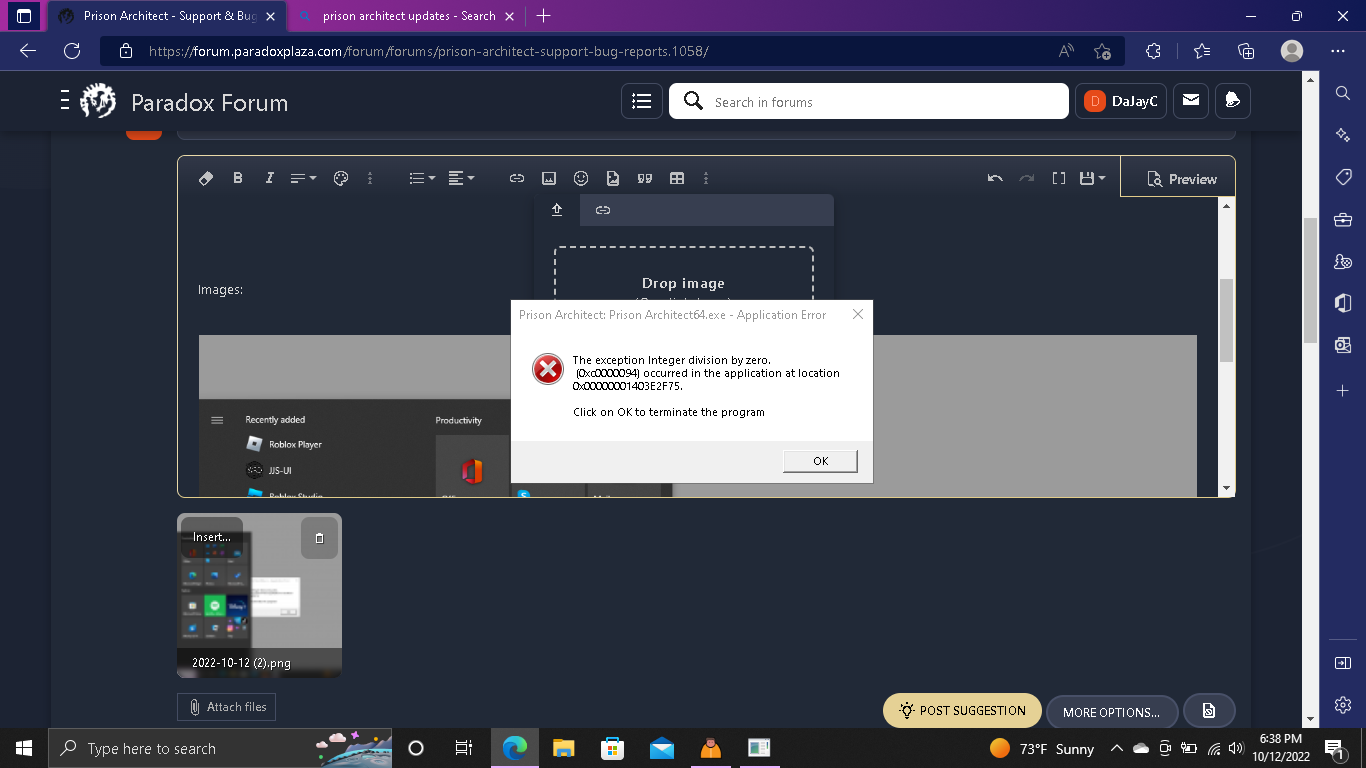Open Collections in Edge

coord(1246,51)
